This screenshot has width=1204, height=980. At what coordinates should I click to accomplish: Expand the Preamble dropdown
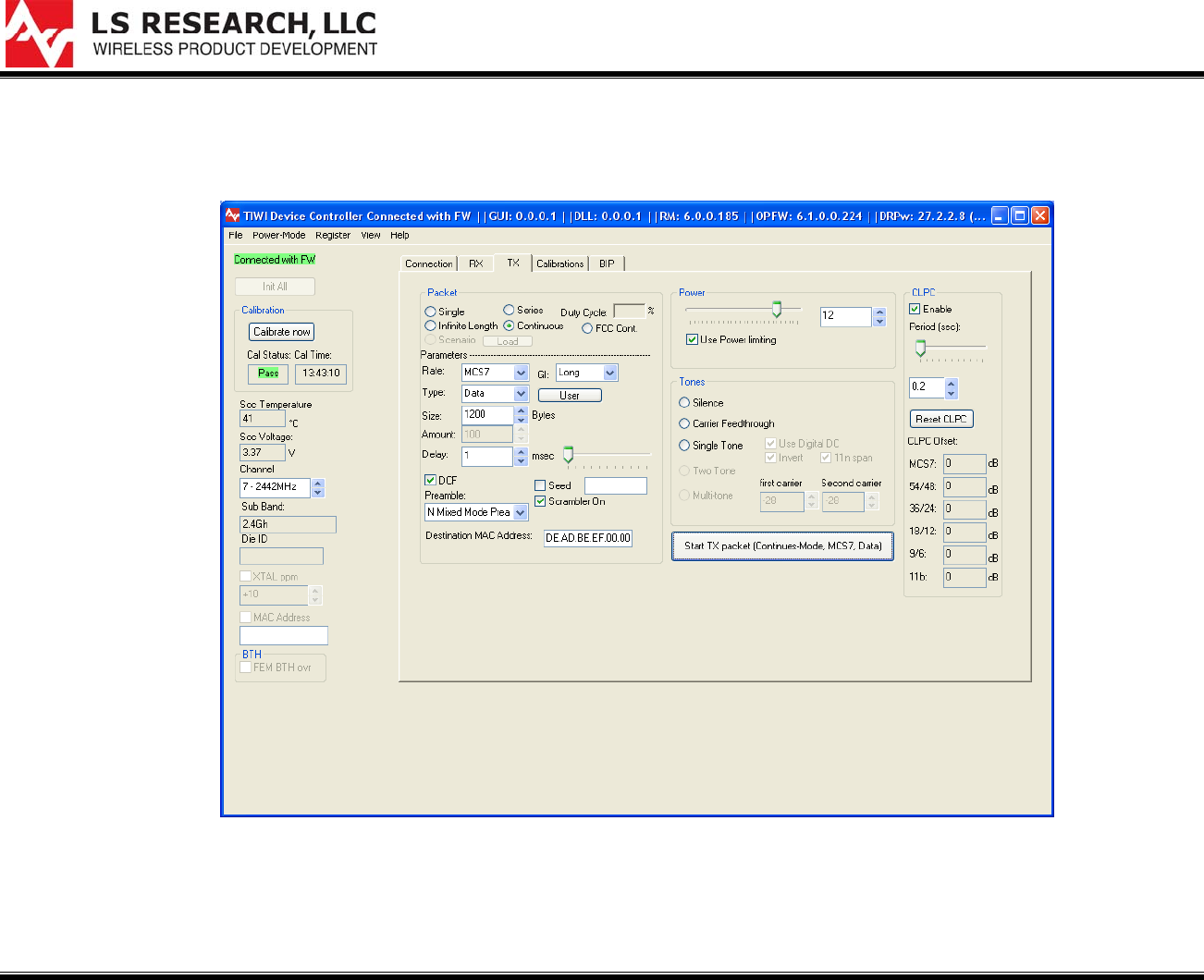tap(521, 512)
